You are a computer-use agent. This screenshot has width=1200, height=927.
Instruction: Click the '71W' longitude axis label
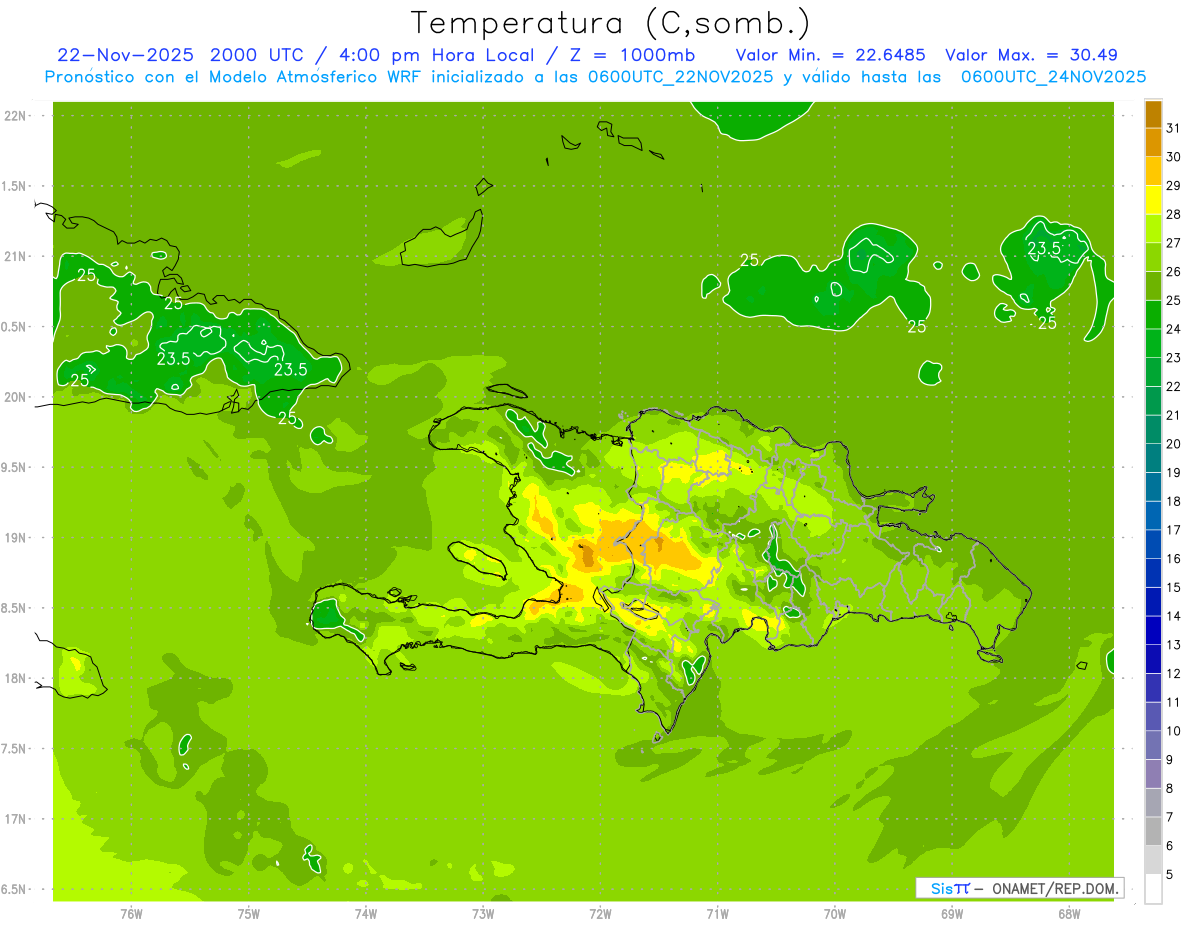coord(717,913)
